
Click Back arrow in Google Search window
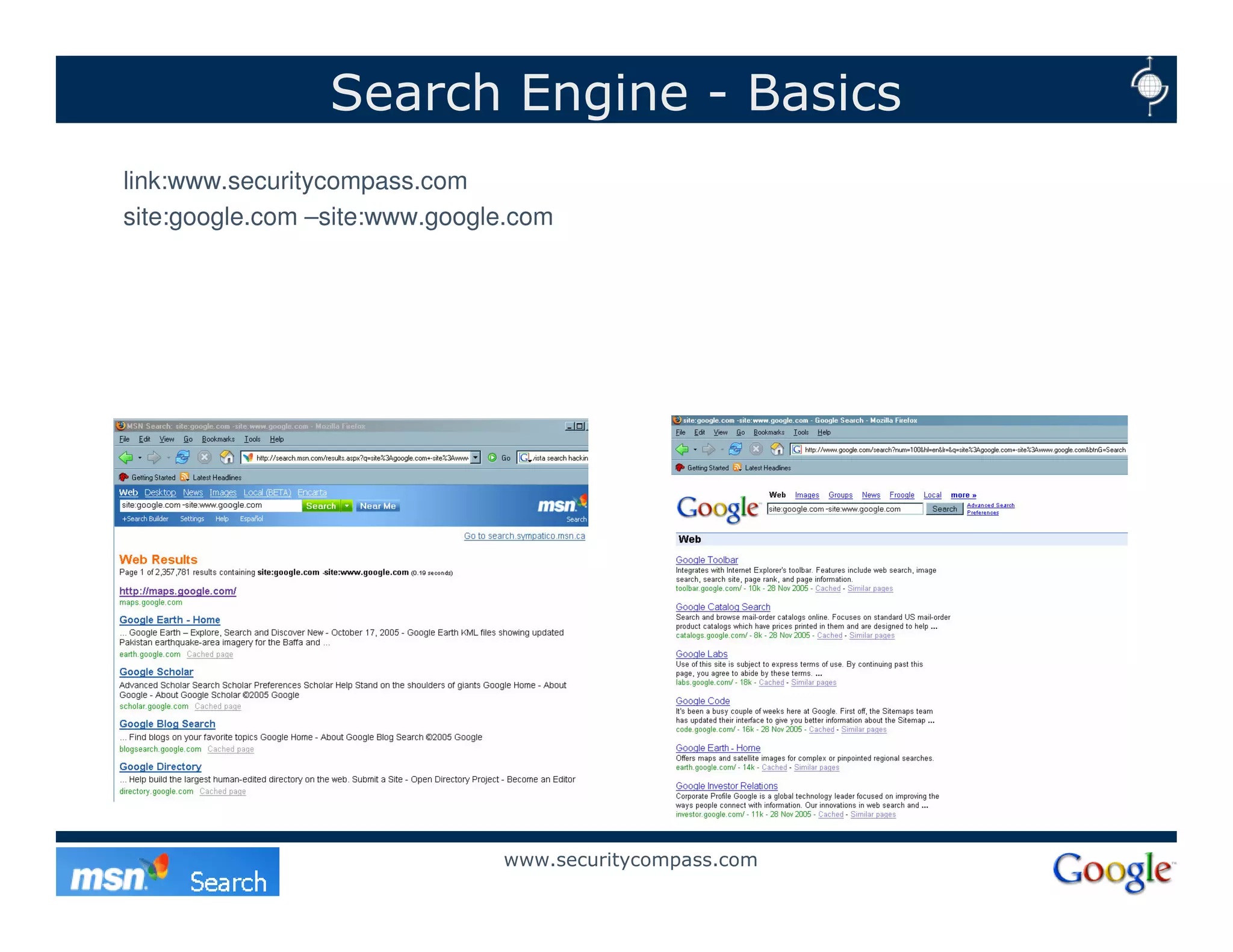(x=682, y=450)
